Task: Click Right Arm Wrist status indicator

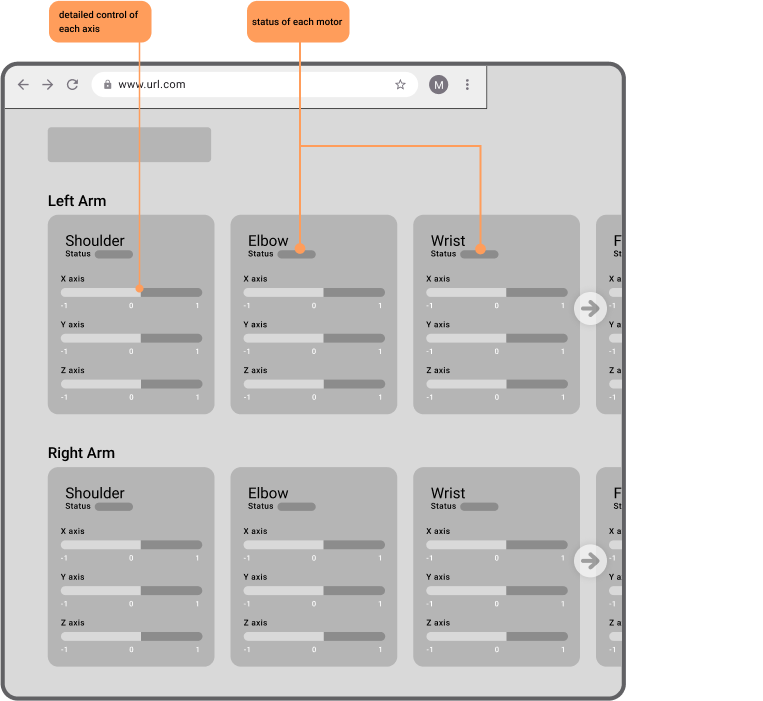Action: [479, 506]
